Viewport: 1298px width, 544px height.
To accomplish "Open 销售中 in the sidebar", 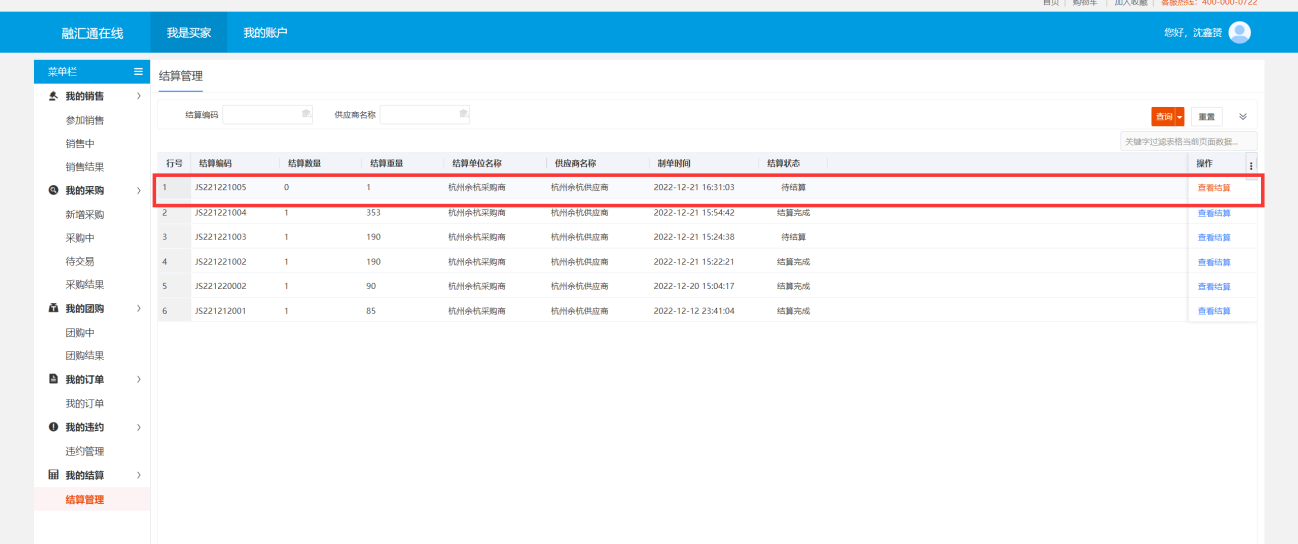I will [80, 144].
